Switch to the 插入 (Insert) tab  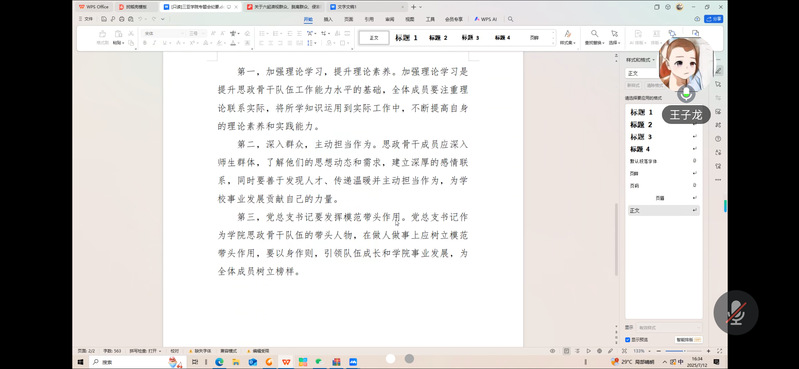point(328,19)
